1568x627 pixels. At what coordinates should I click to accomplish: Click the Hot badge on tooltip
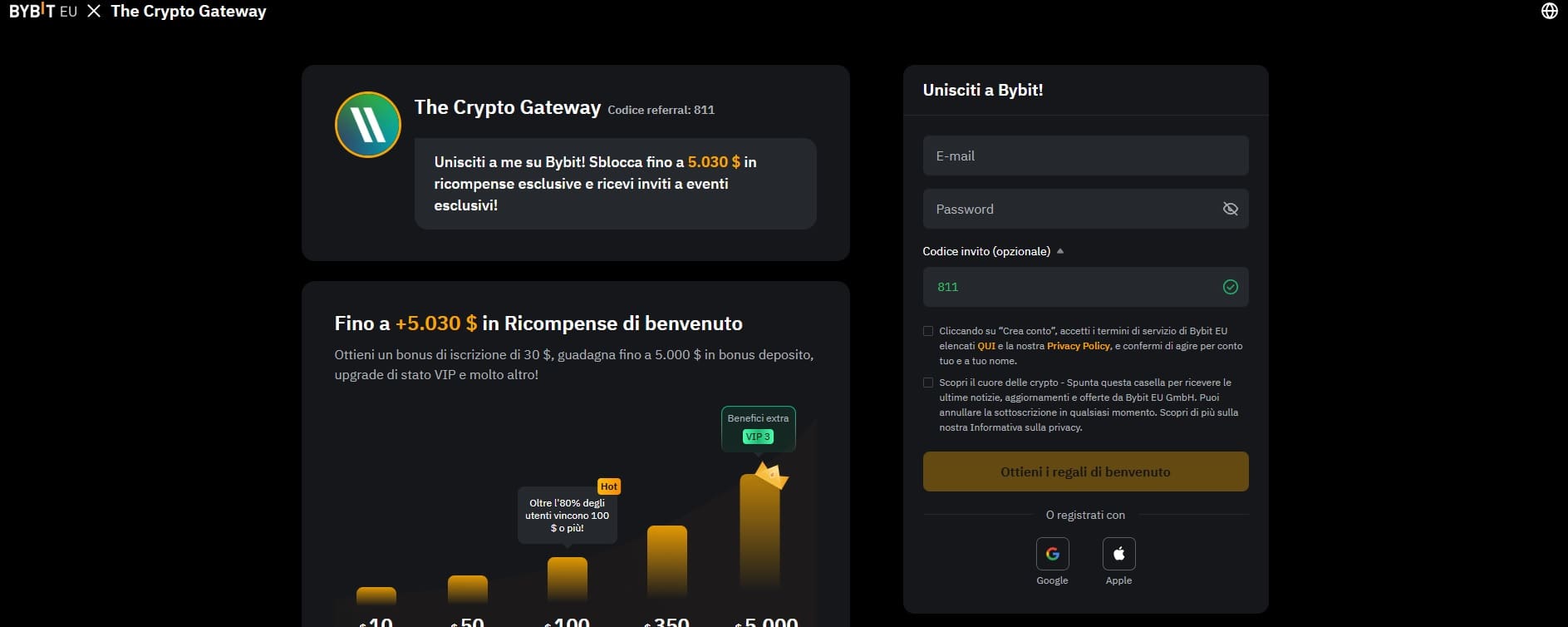[x=608, y=486]
